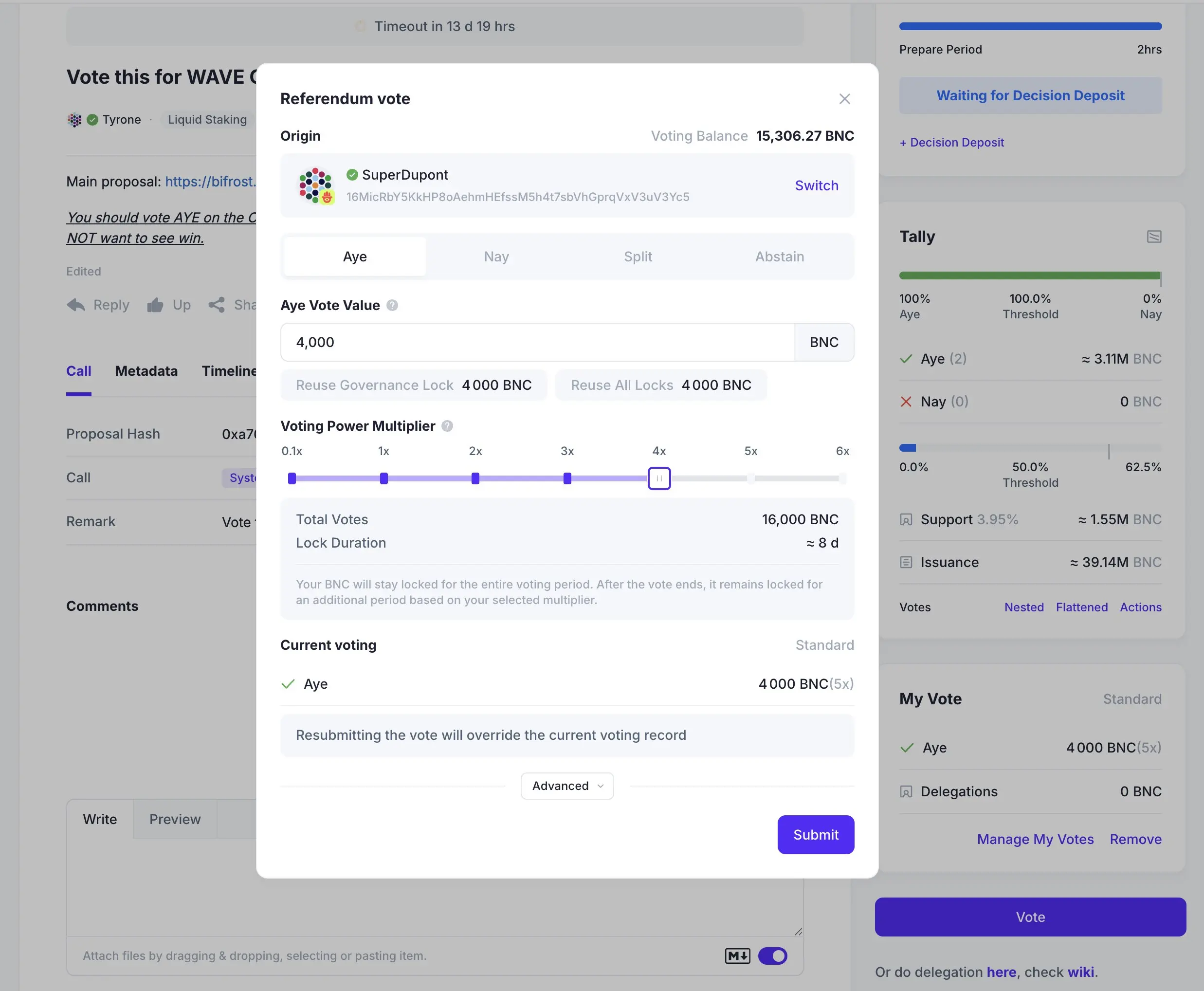Set multiplier slider to 5x mark
This screenshot has height=991, width=1204.
[751, 478]
